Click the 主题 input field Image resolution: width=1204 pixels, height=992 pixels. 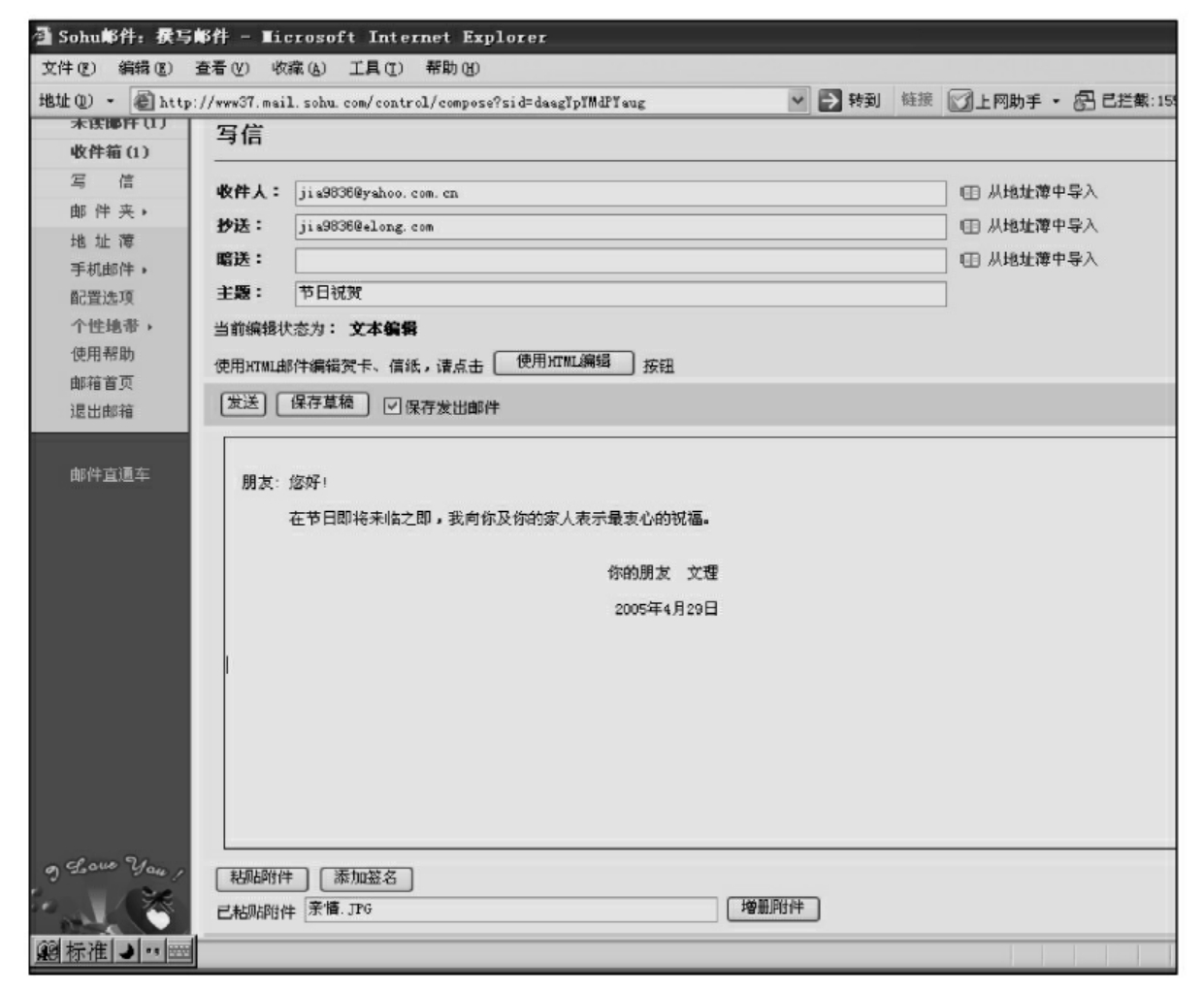(x=621, y=294)
